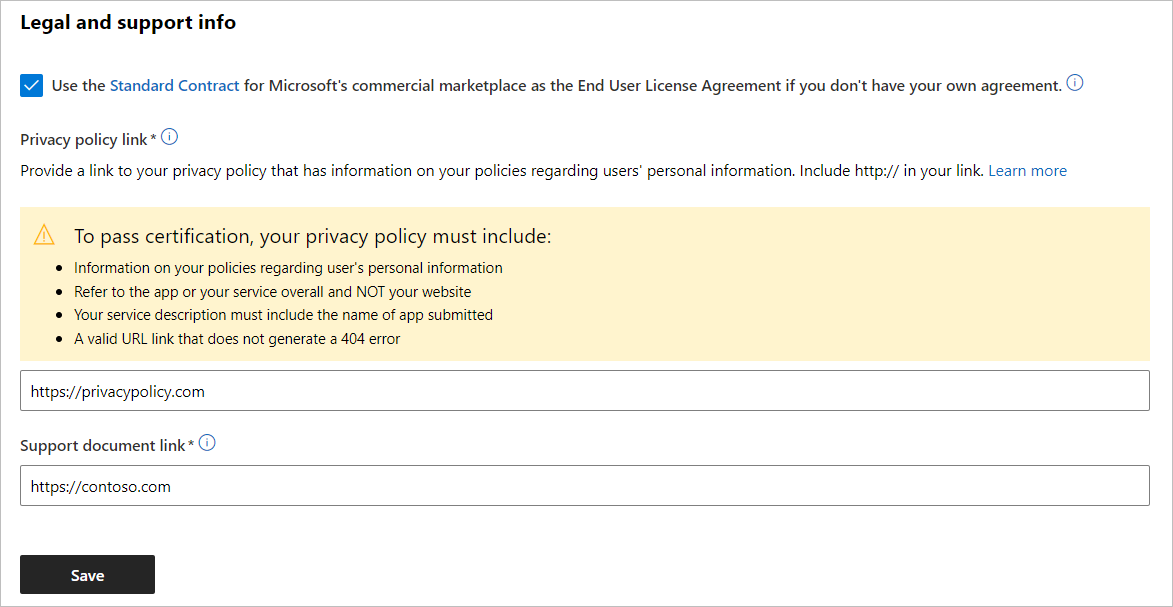This screenshot has height=607, width=1173.
Task: Open the Standard Contract link
Action: (x=174, y=86)
